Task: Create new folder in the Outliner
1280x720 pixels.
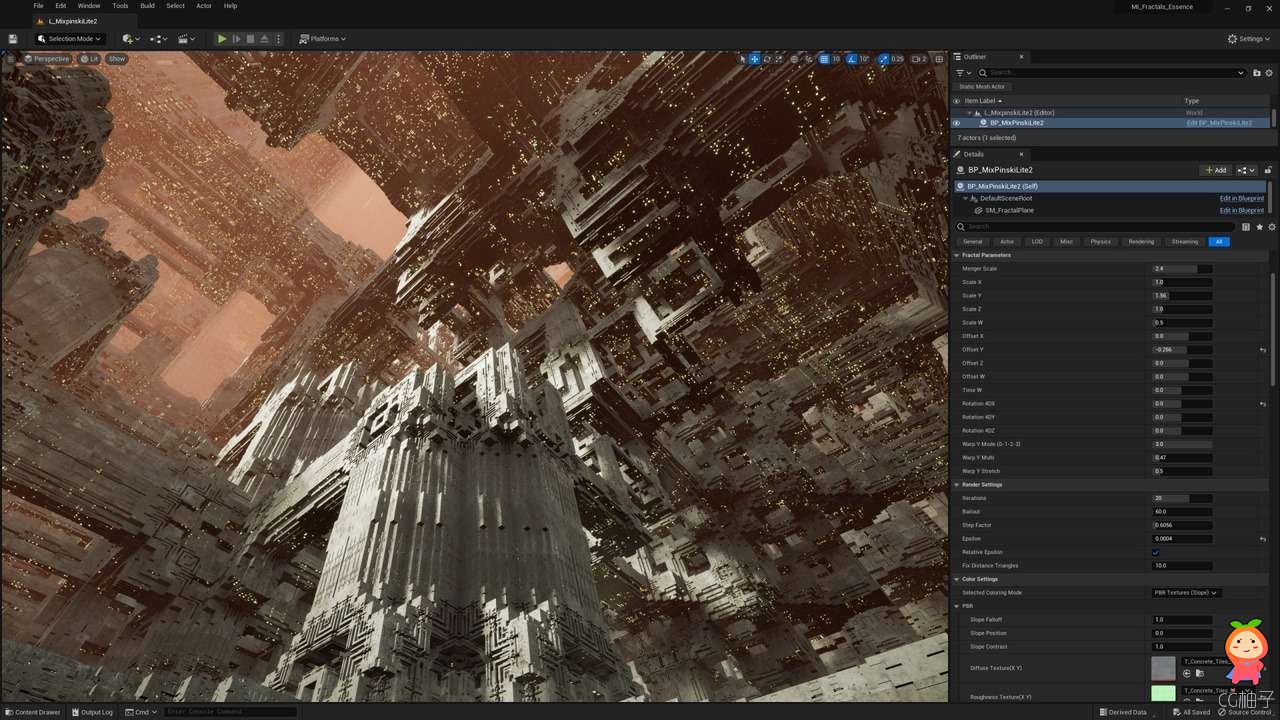Action: coord(1257,73)
